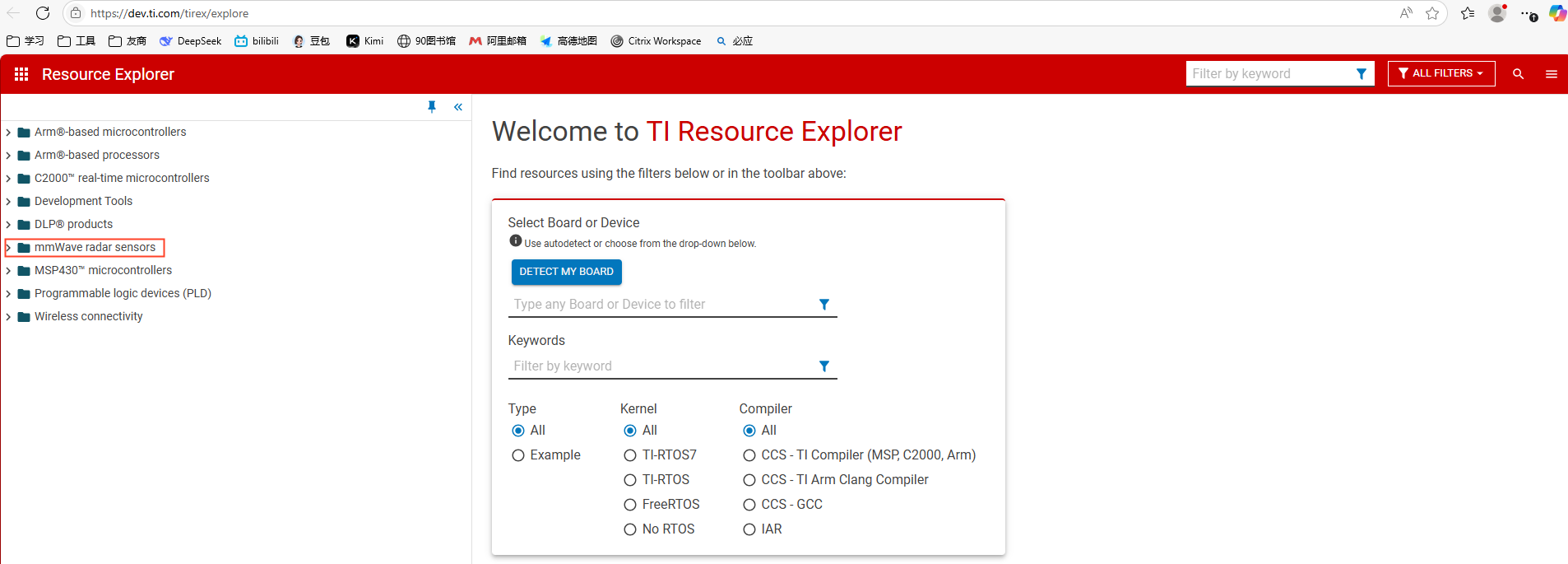Open the browser profile avatar
The height and width of the screenshot is (564, 1568).
[1498, 13]
